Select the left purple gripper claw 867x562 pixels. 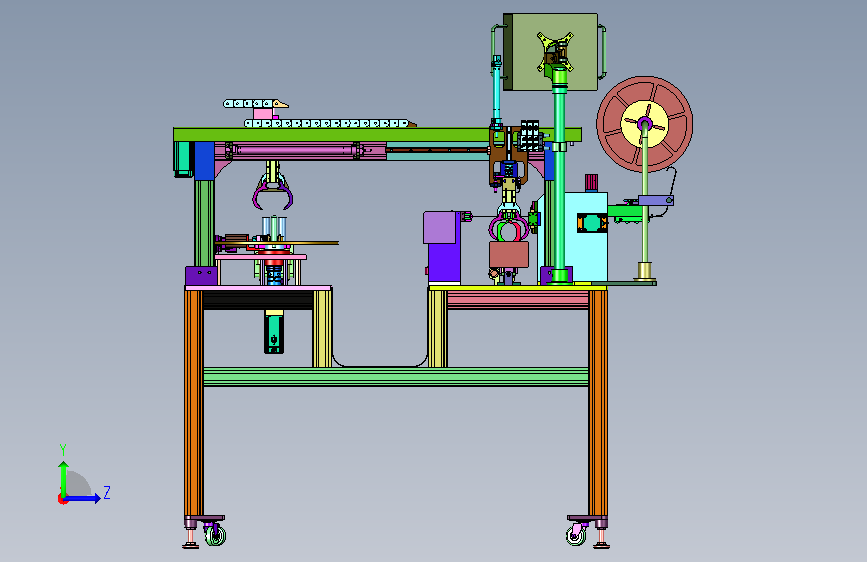tap(272, 196)
